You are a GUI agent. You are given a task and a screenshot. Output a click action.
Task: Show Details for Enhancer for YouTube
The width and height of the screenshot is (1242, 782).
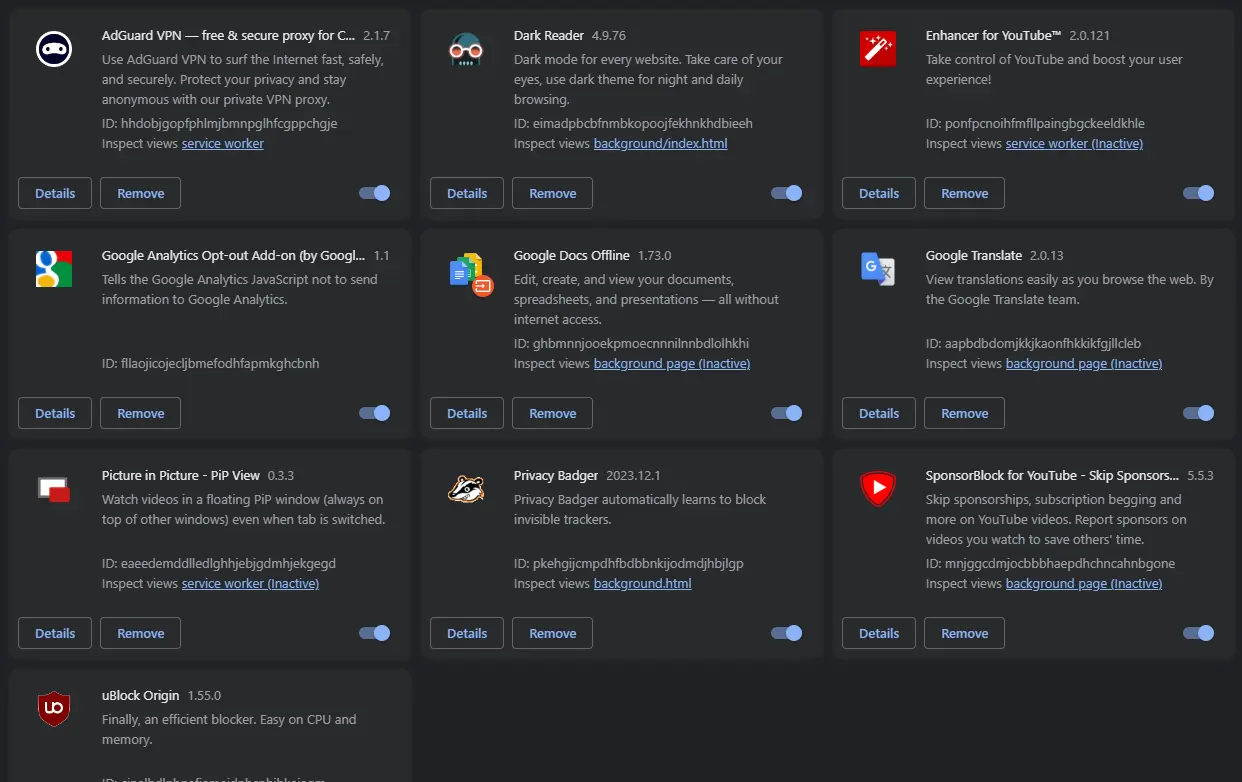[x=879, y=193]
